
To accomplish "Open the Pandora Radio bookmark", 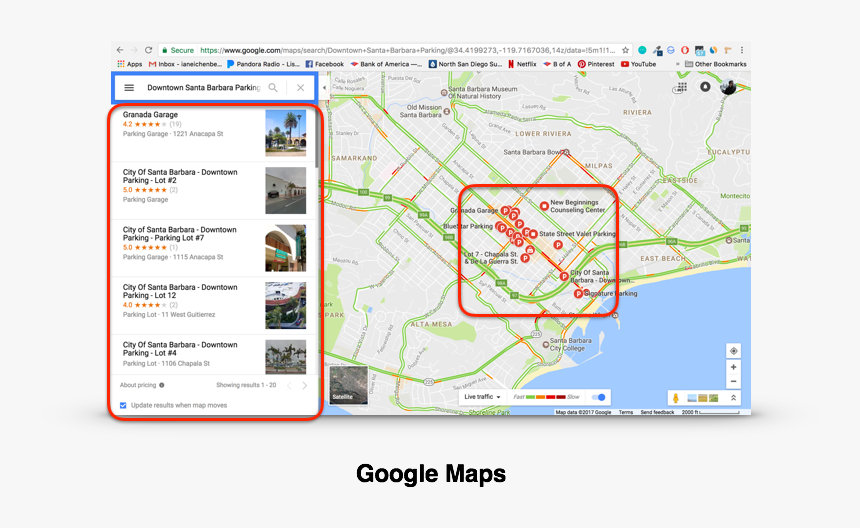I will pos(263,64).
